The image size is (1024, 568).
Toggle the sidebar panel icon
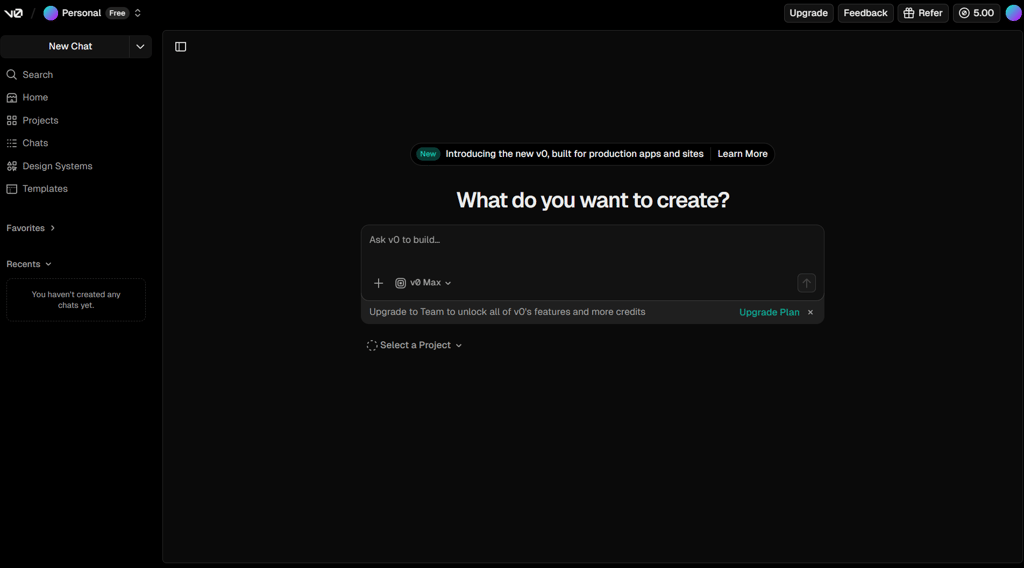[x=181, y=46]
